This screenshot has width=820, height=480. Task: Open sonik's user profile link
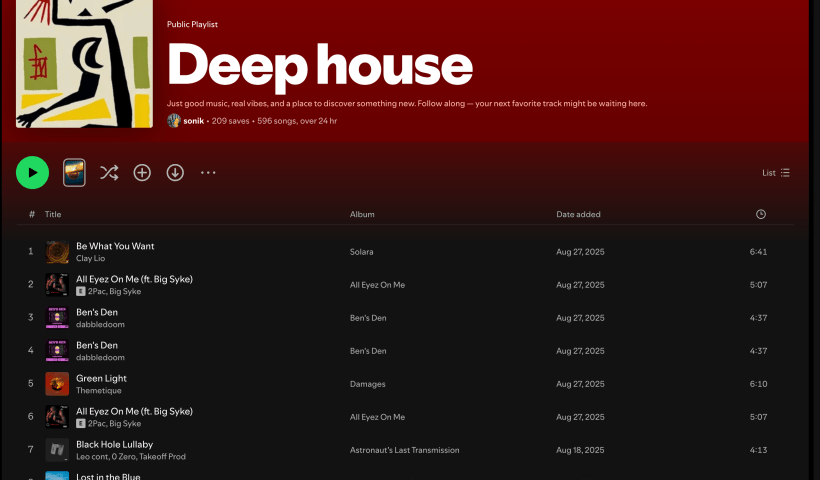194,121
